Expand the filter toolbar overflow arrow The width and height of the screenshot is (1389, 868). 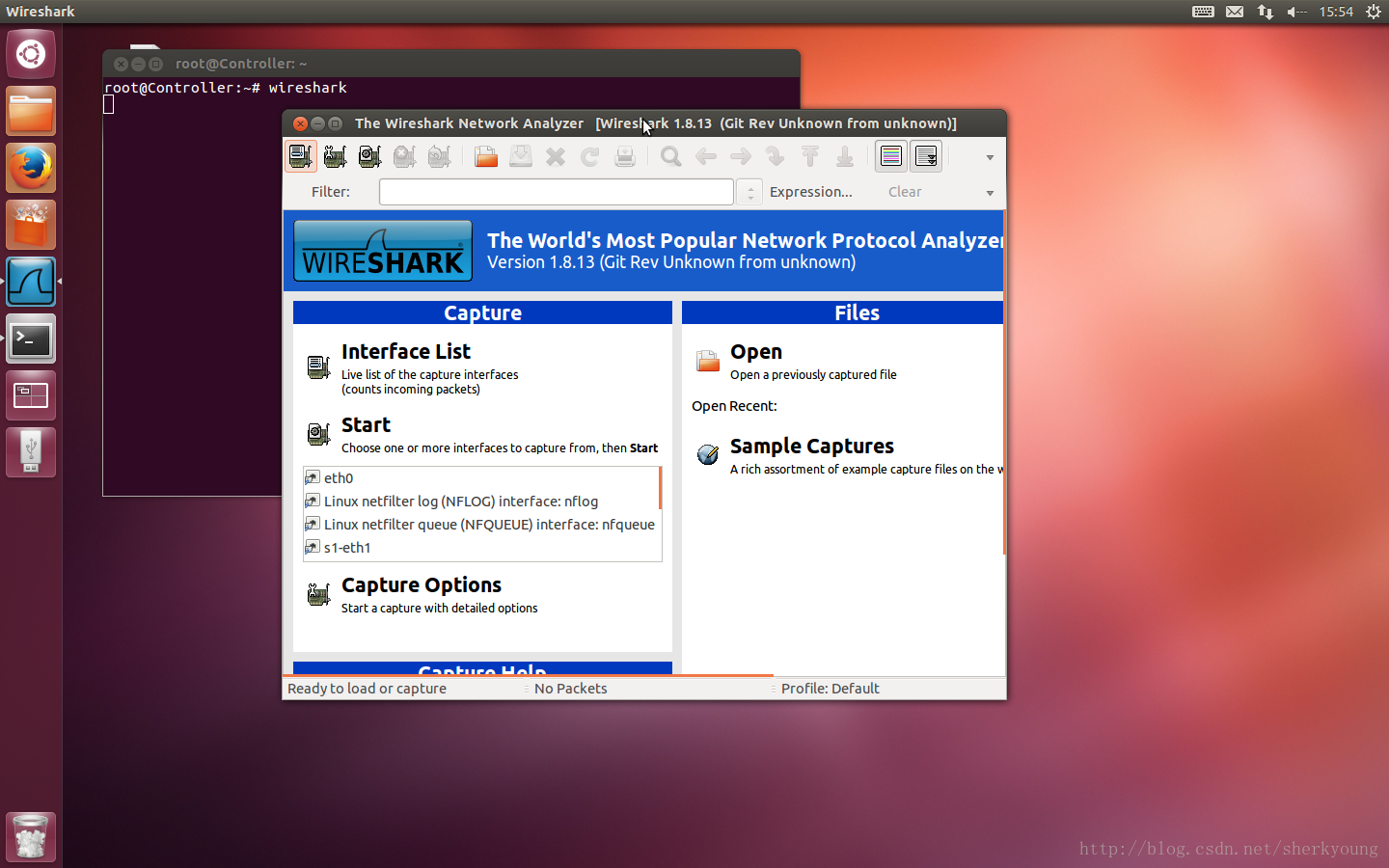[990, 193]
